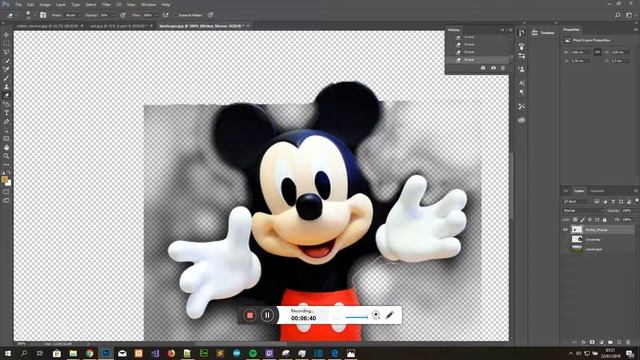Lock transparent pixels
The width and height of the screenshot is (640, 360).
(x=575, y=220)
